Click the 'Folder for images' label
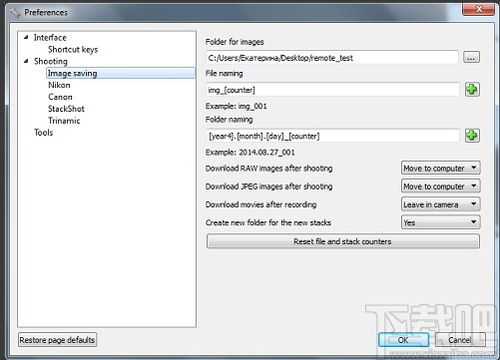 (x=234, y=42)
